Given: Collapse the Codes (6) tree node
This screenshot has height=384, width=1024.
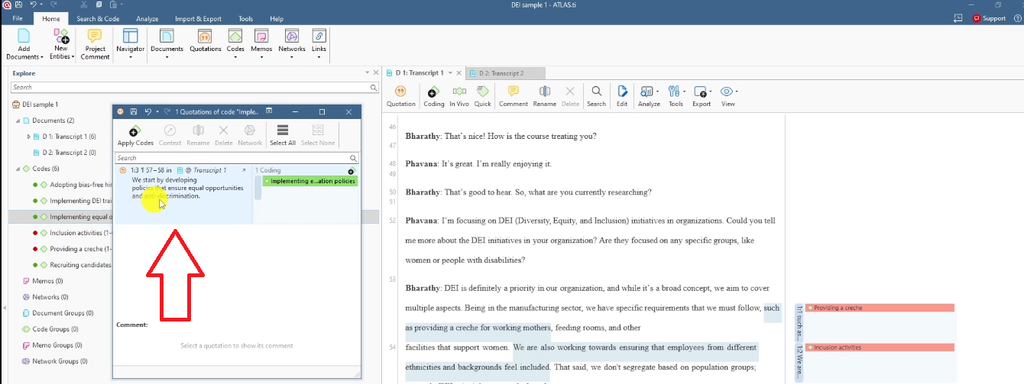Looking at the screenshot, I should click(x=18, y=168).
